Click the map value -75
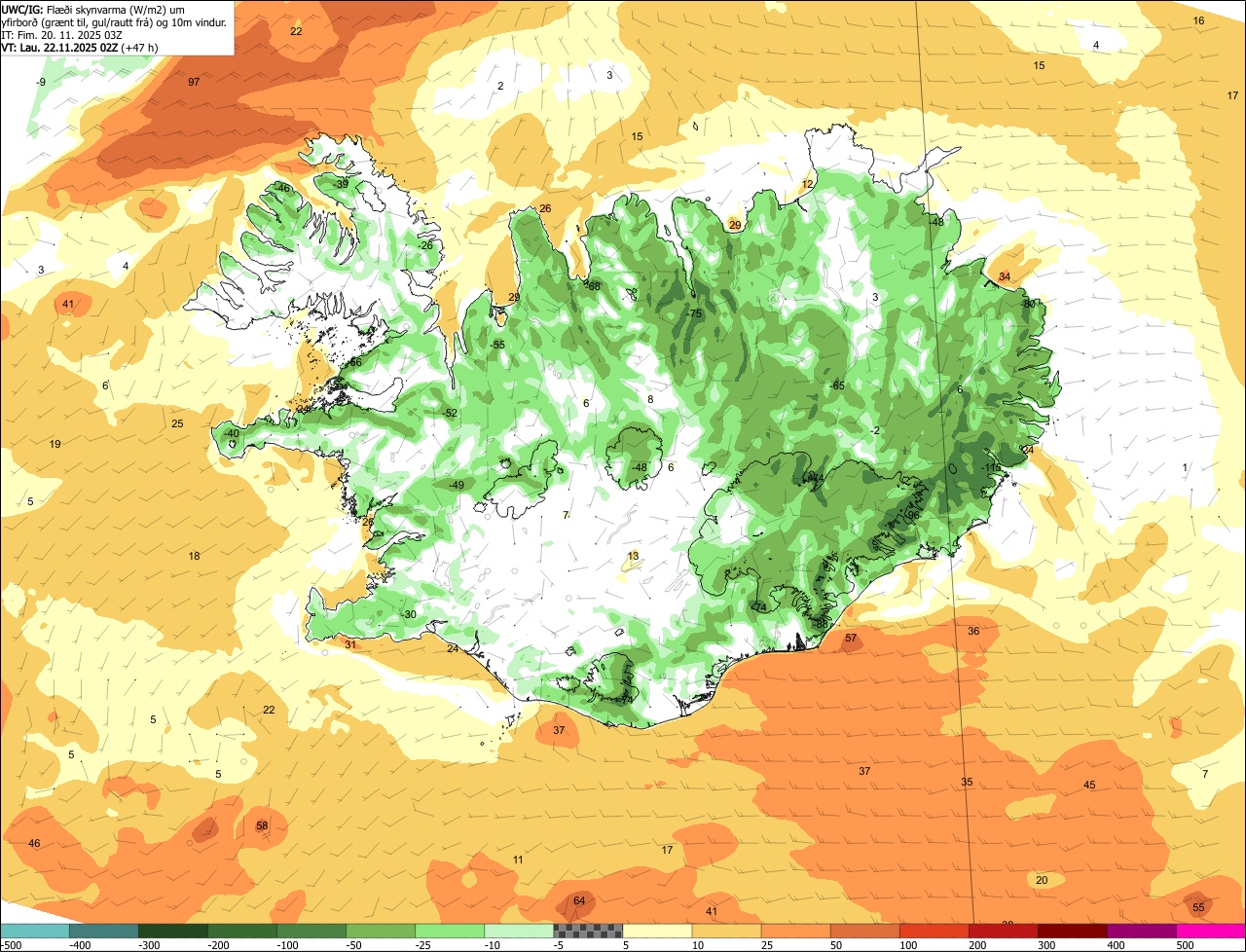1246x952 pixels. [x=694, y=313]
